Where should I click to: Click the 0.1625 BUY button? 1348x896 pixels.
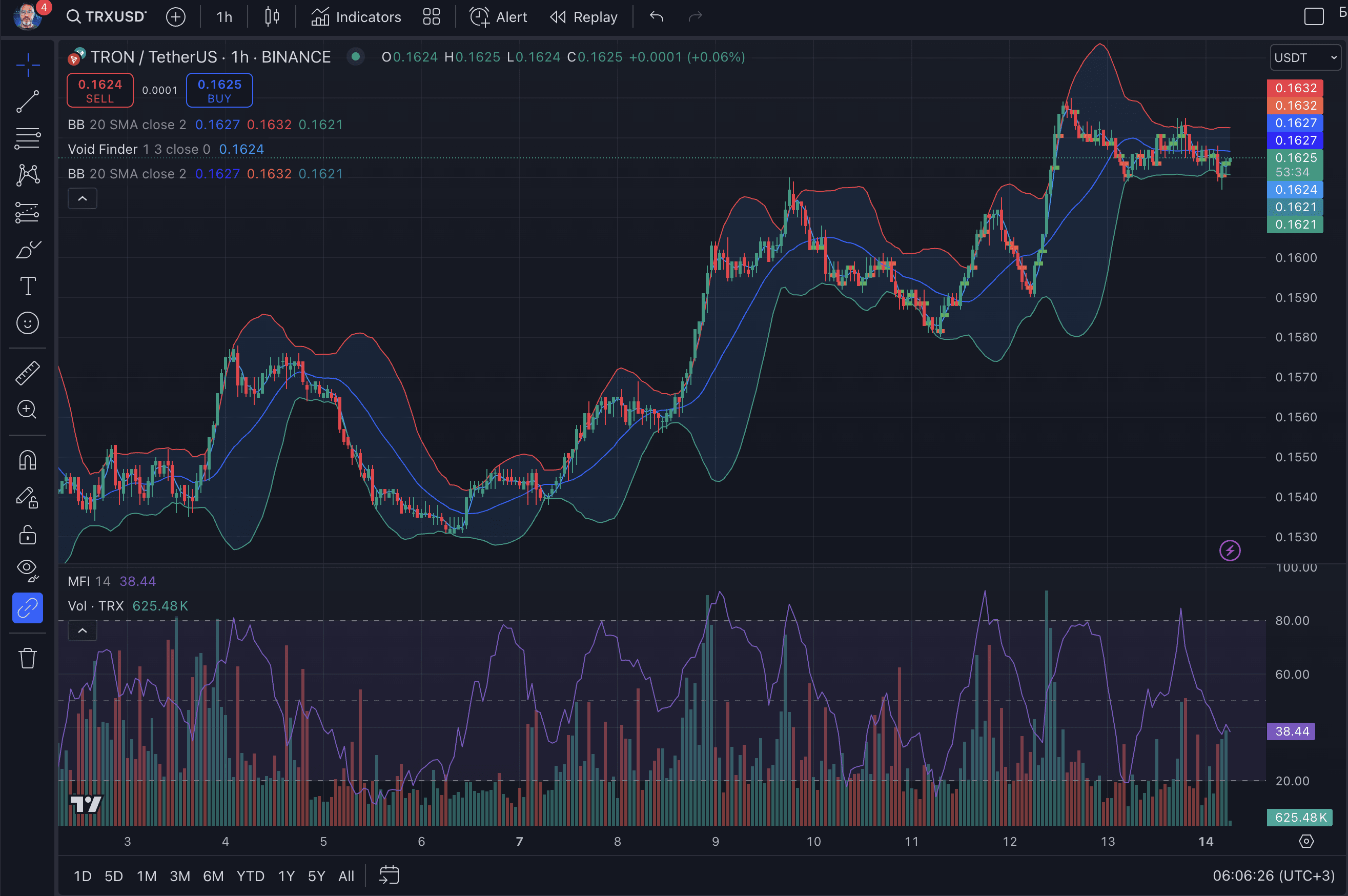tap(219, 90)
